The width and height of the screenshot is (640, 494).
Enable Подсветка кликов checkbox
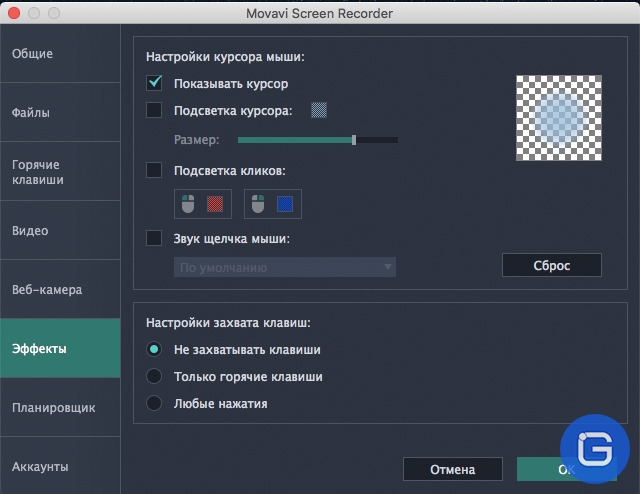tap(154, 170)
